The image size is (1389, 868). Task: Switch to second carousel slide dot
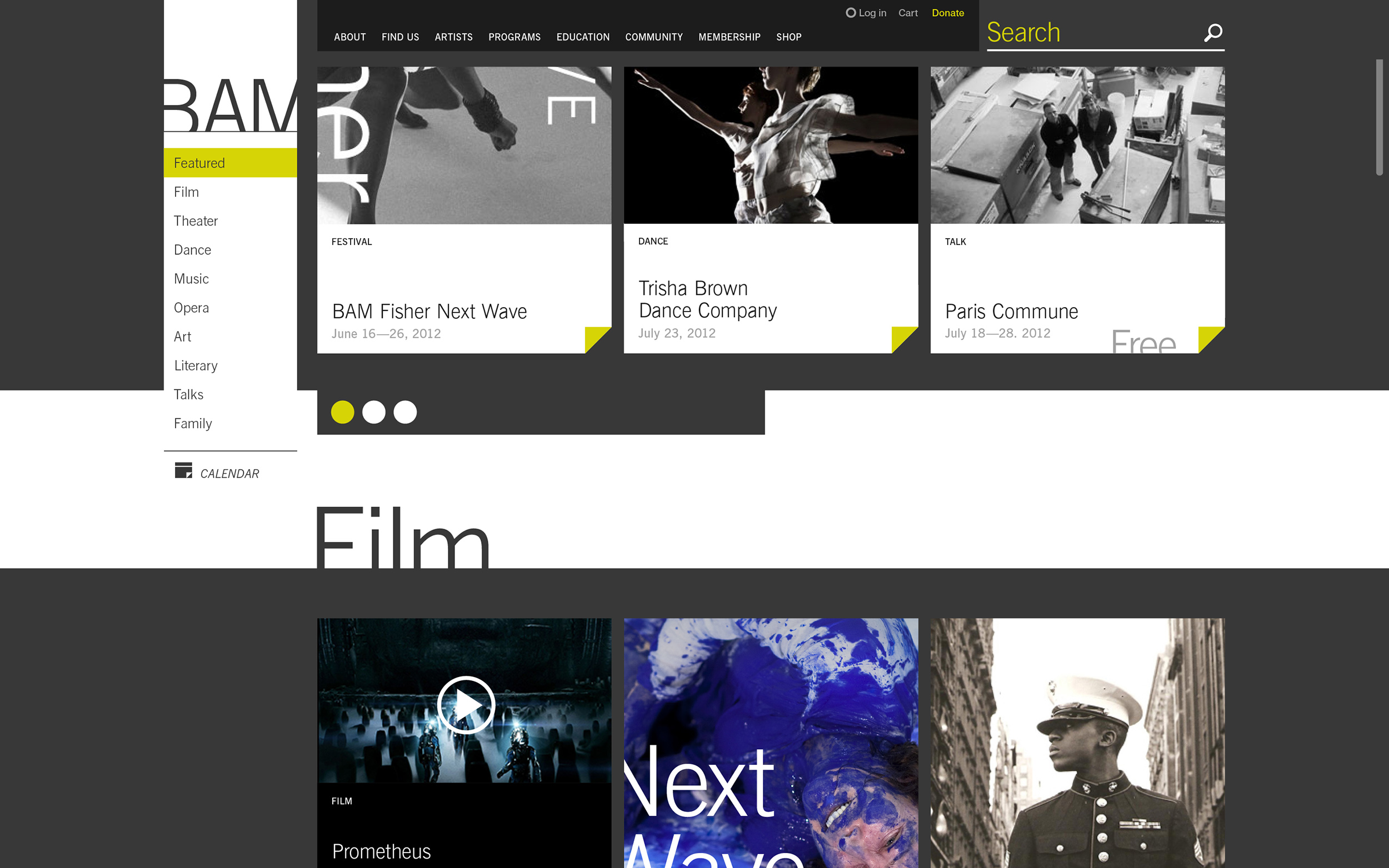374,412
